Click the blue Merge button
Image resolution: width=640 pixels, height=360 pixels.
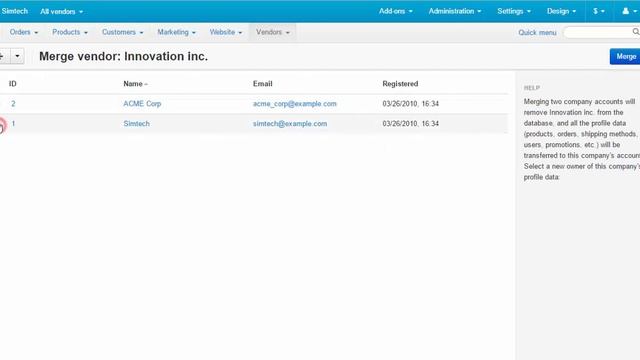pos(625,56)
